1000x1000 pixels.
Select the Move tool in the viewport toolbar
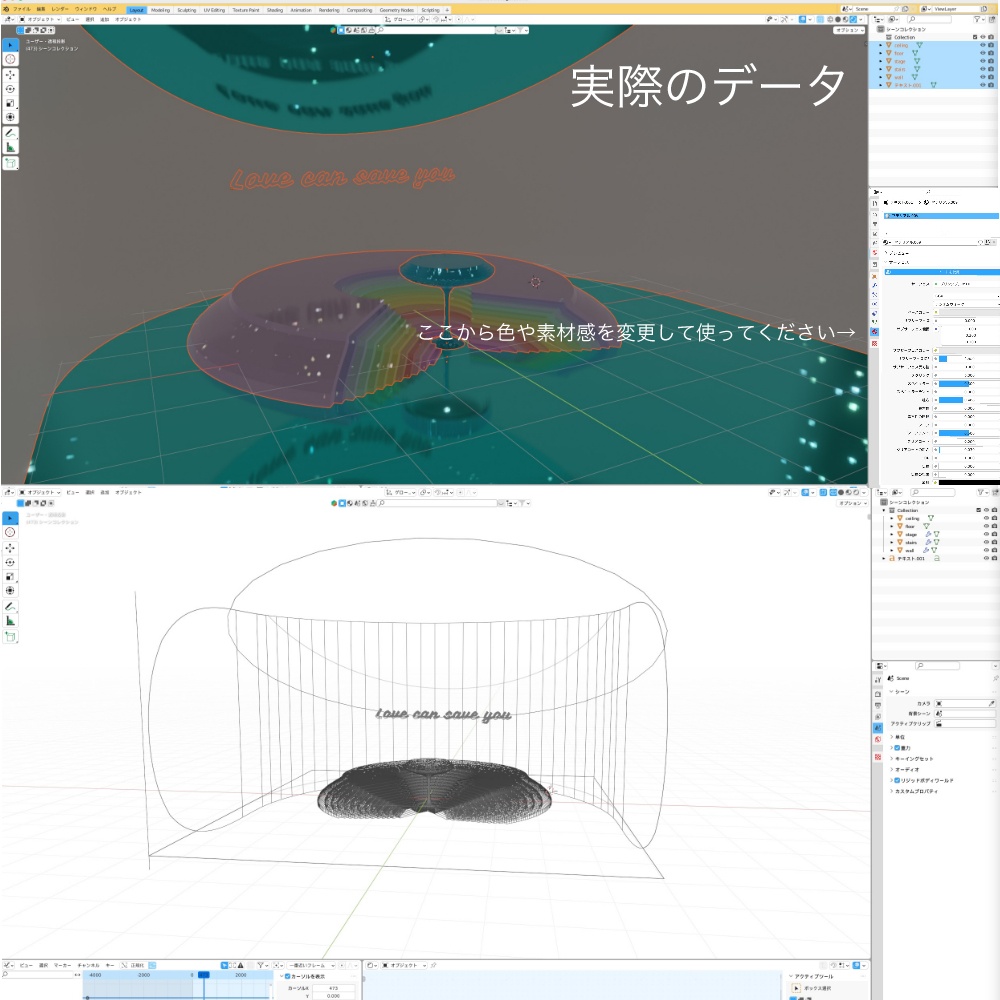coord(11,75)
